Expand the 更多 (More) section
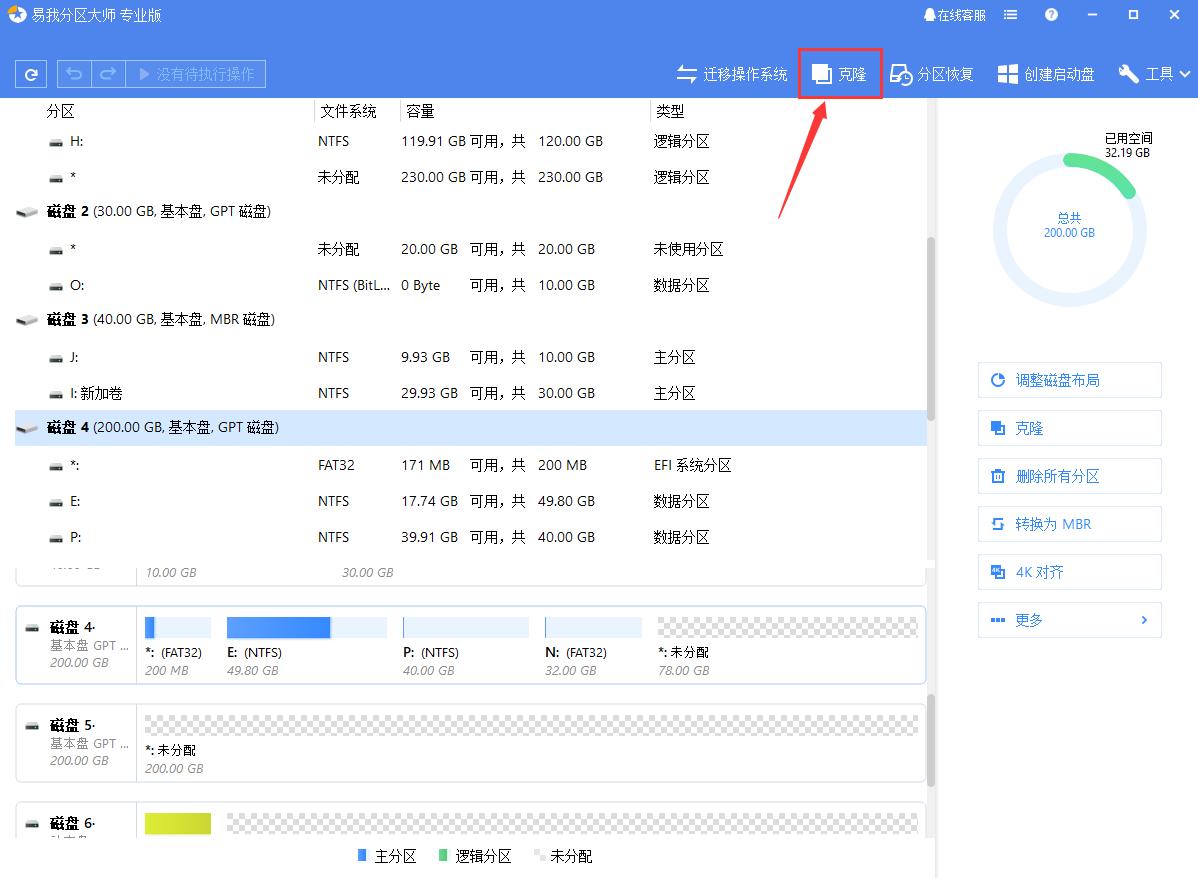This screenshot has width=1198, height=878. (x=1069, y=620)
